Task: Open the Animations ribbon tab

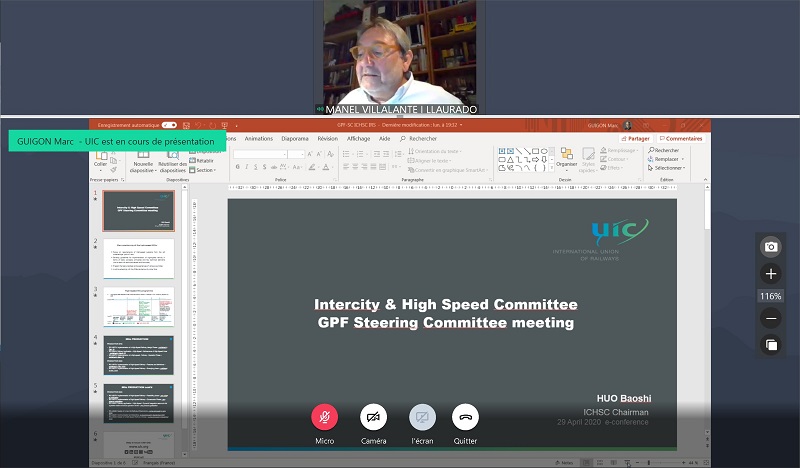Action: tap(259, 138)
